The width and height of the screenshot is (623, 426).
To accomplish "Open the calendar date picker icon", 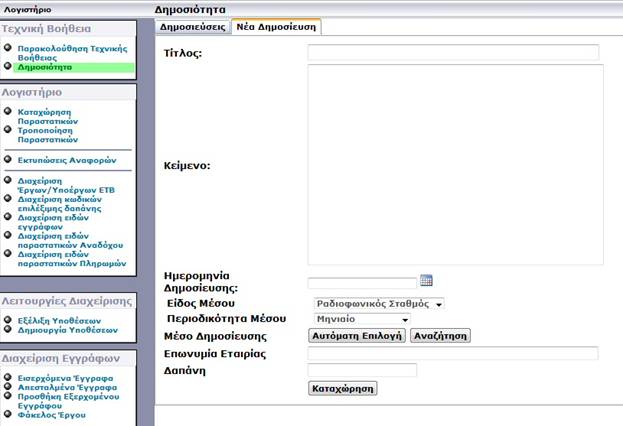I will pos(425,282).
